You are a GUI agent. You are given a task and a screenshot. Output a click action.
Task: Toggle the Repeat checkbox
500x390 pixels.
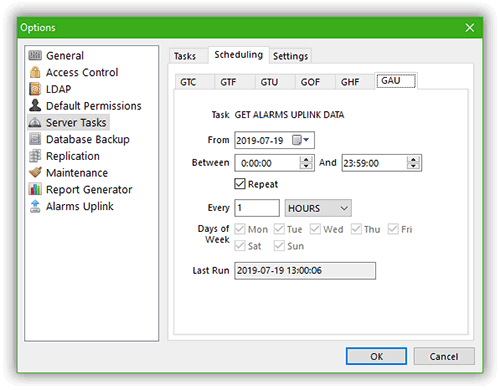pyautogui.click(x=240, y=184)
